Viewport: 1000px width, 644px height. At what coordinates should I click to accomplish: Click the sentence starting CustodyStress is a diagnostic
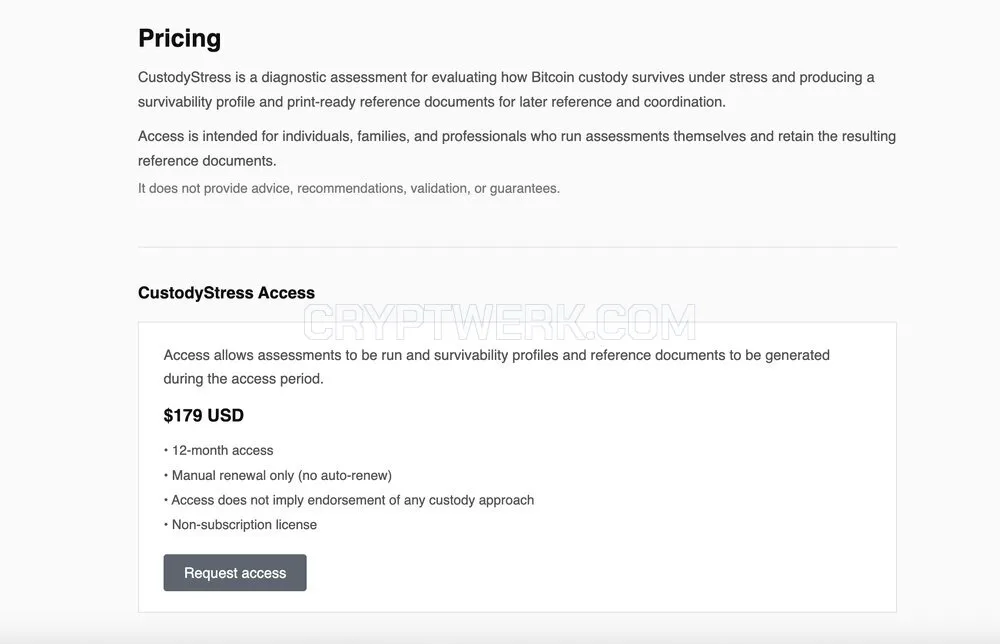(x=506, y=89)
